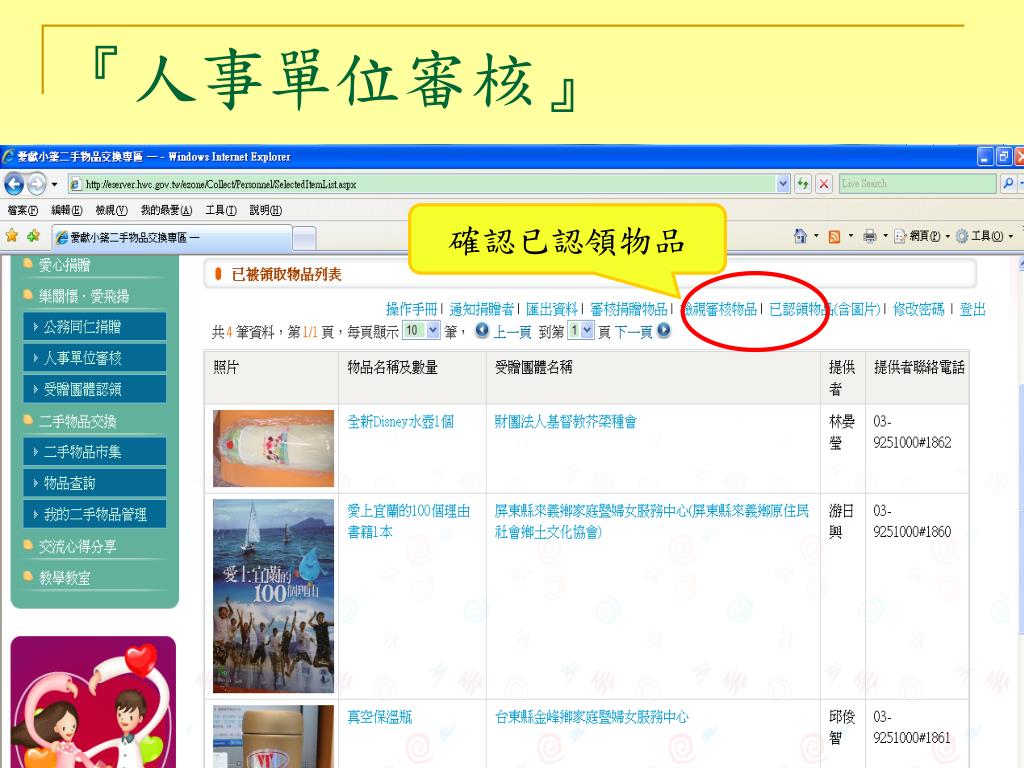Click group link 台東縣金峰鄉家庭暨婦女服務中心

click(x=592, y=716)
